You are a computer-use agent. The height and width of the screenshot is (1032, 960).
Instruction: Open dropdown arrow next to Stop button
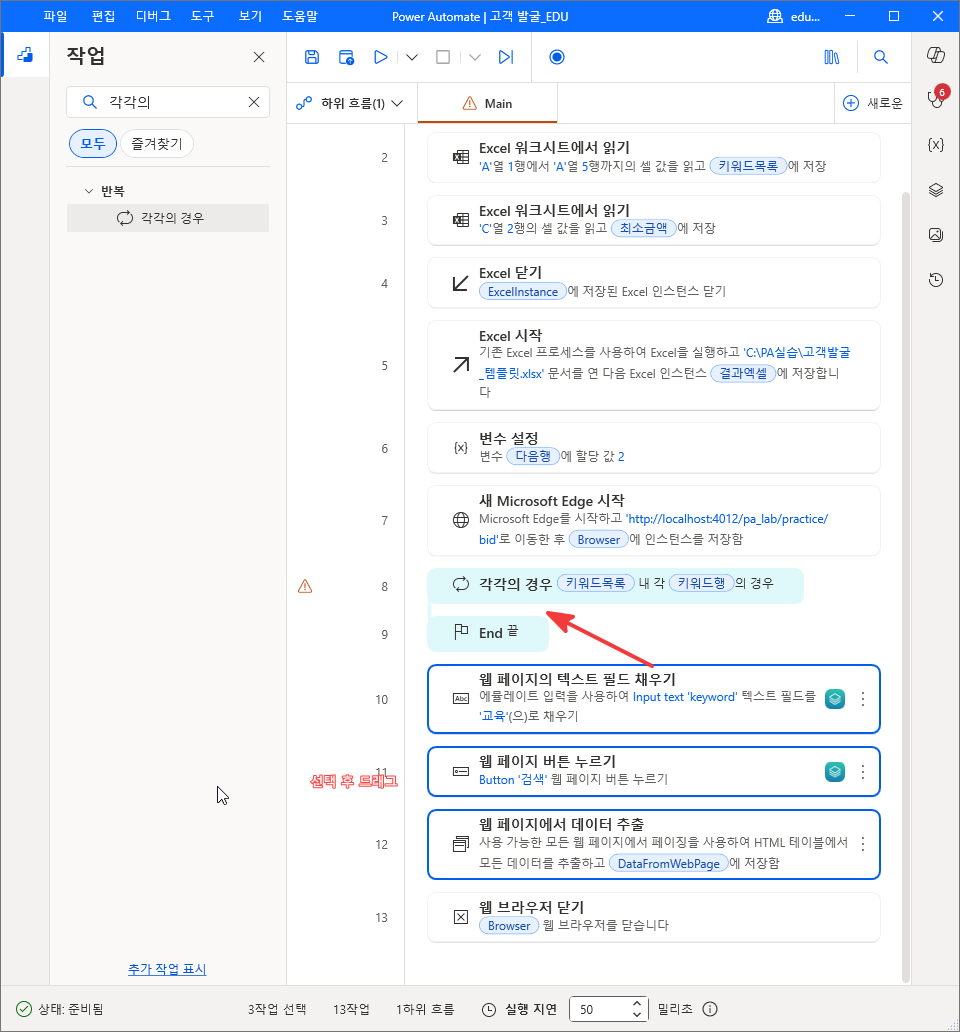(x=475, y=57)
